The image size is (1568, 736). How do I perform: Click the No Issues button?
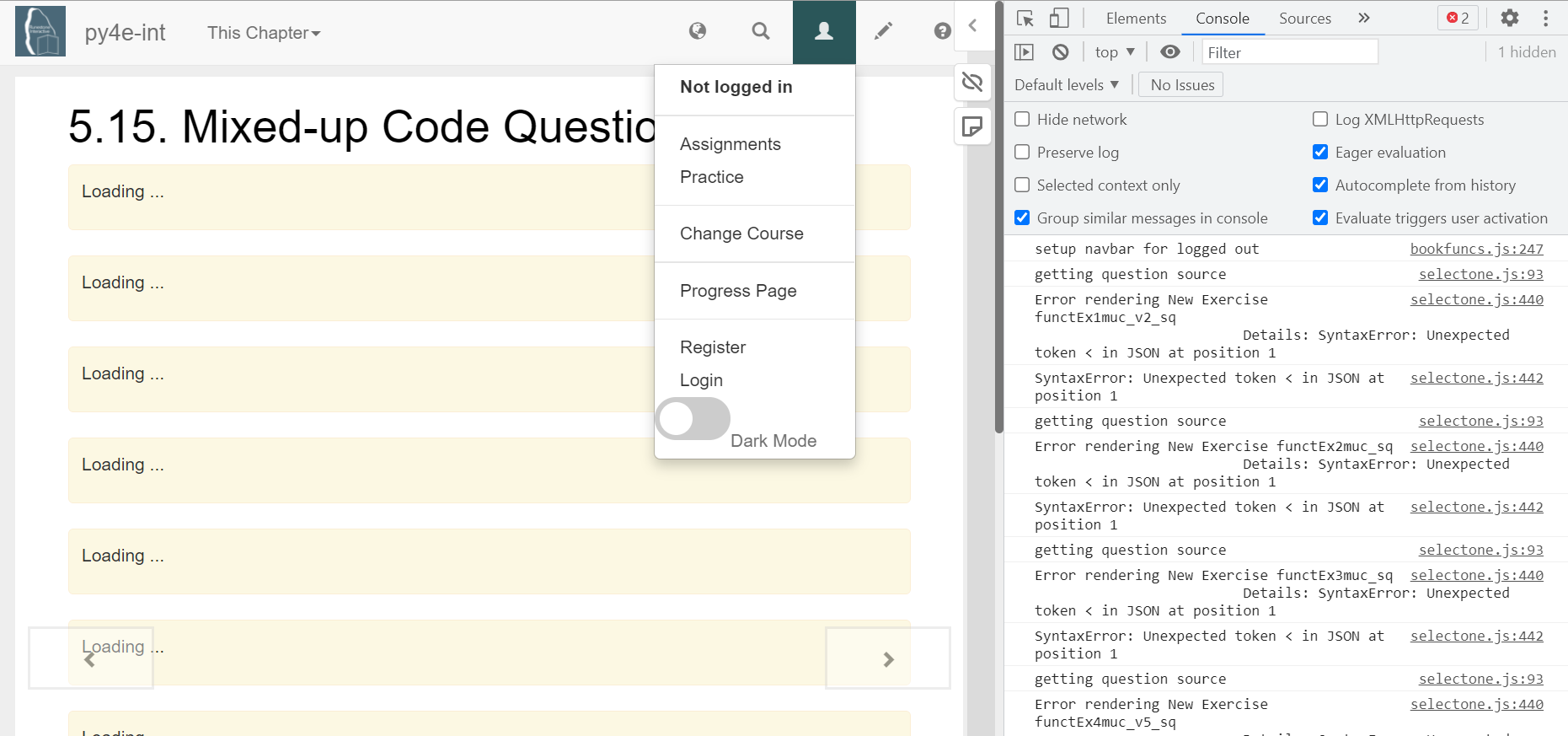(x=1182, y=84)
